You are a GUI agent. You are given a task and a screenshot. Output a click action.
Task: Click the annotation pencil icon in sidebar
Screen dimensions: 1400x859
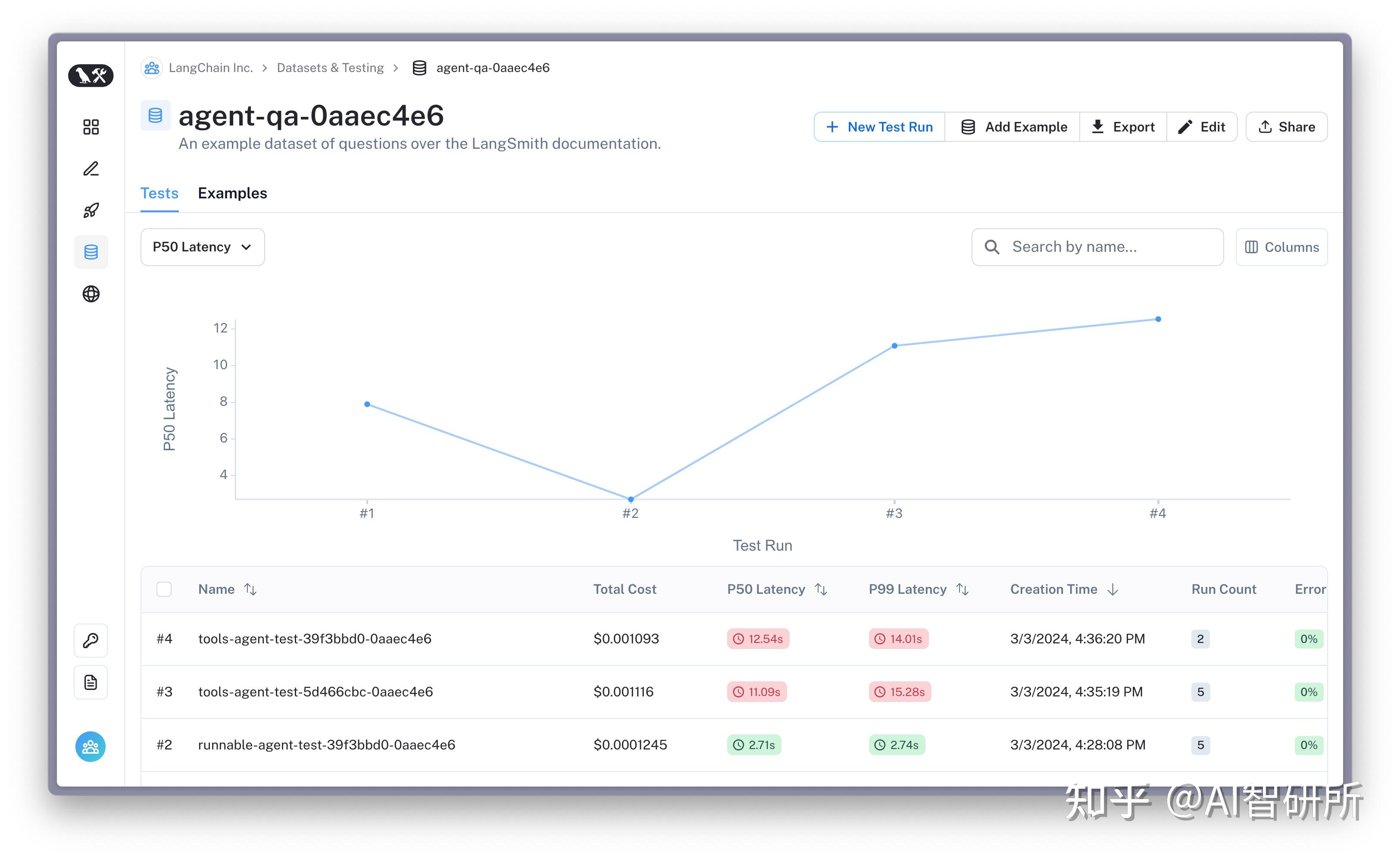tap(91, 169)
